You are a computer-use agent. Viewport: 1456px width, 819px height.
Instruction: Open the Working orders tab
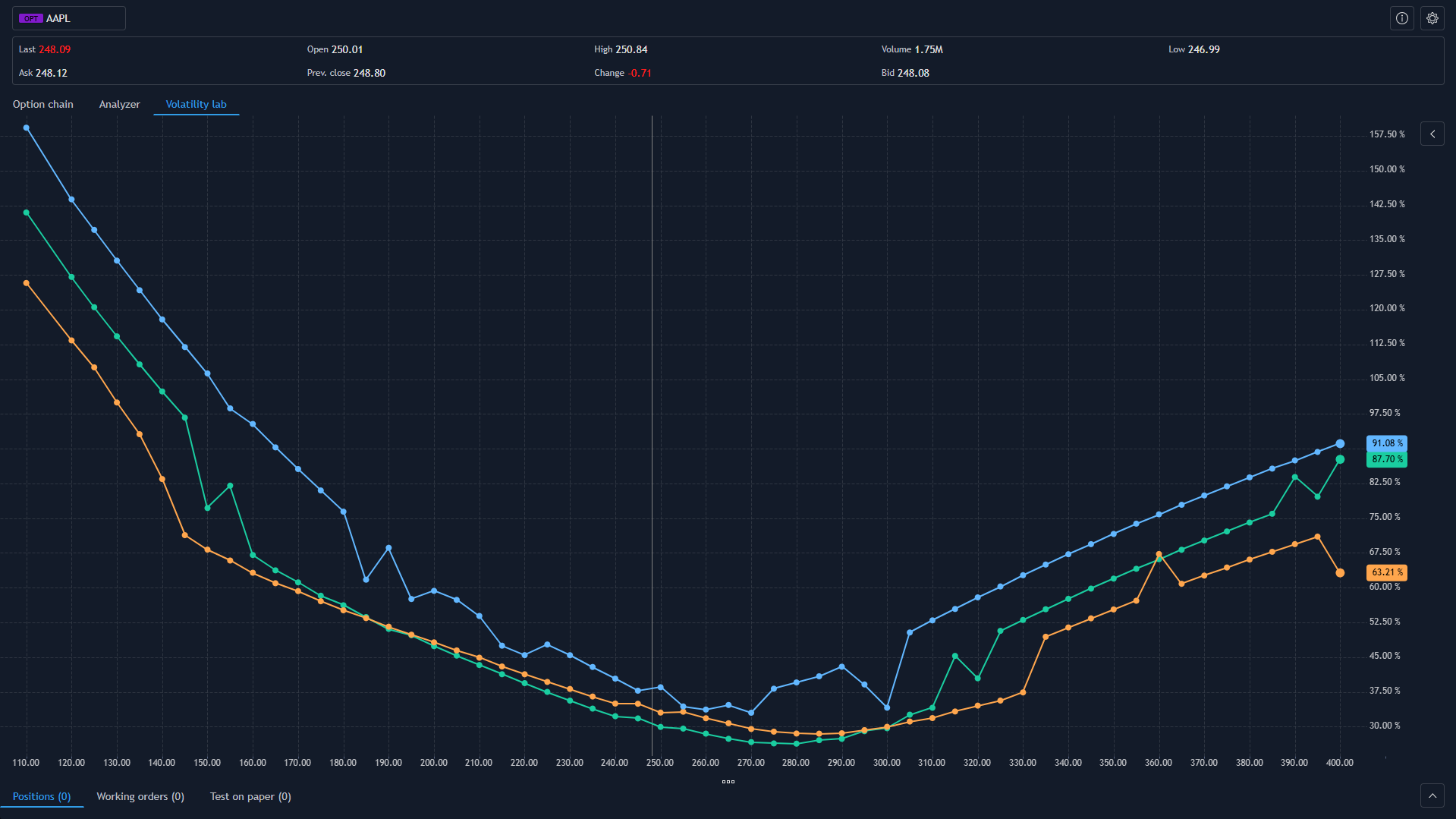click(140, 796)
